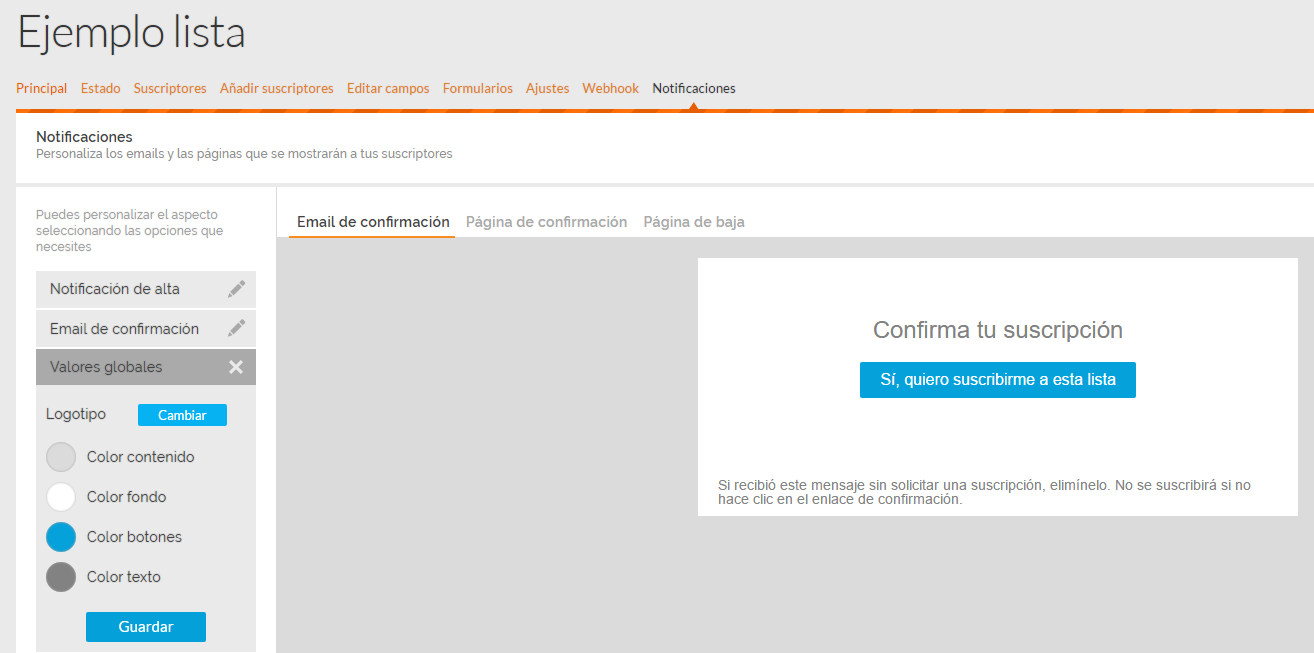Image resolution: width=1314 pixels, height=653 pixels.
Task: Expand the Email de confirmación sidebar section
Action: (146, 328)
